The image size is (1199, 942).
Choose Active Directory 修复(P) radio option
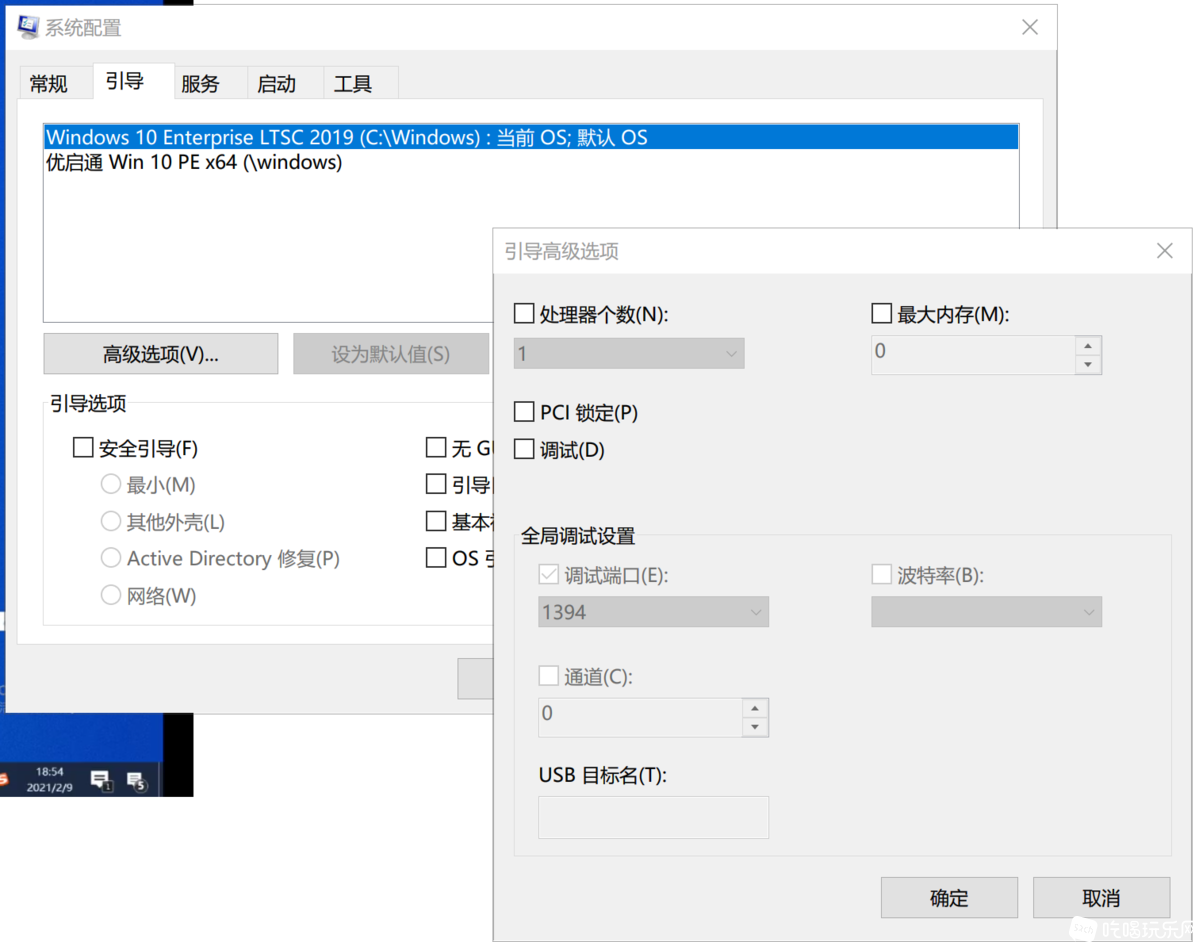(x=111, y=557)
